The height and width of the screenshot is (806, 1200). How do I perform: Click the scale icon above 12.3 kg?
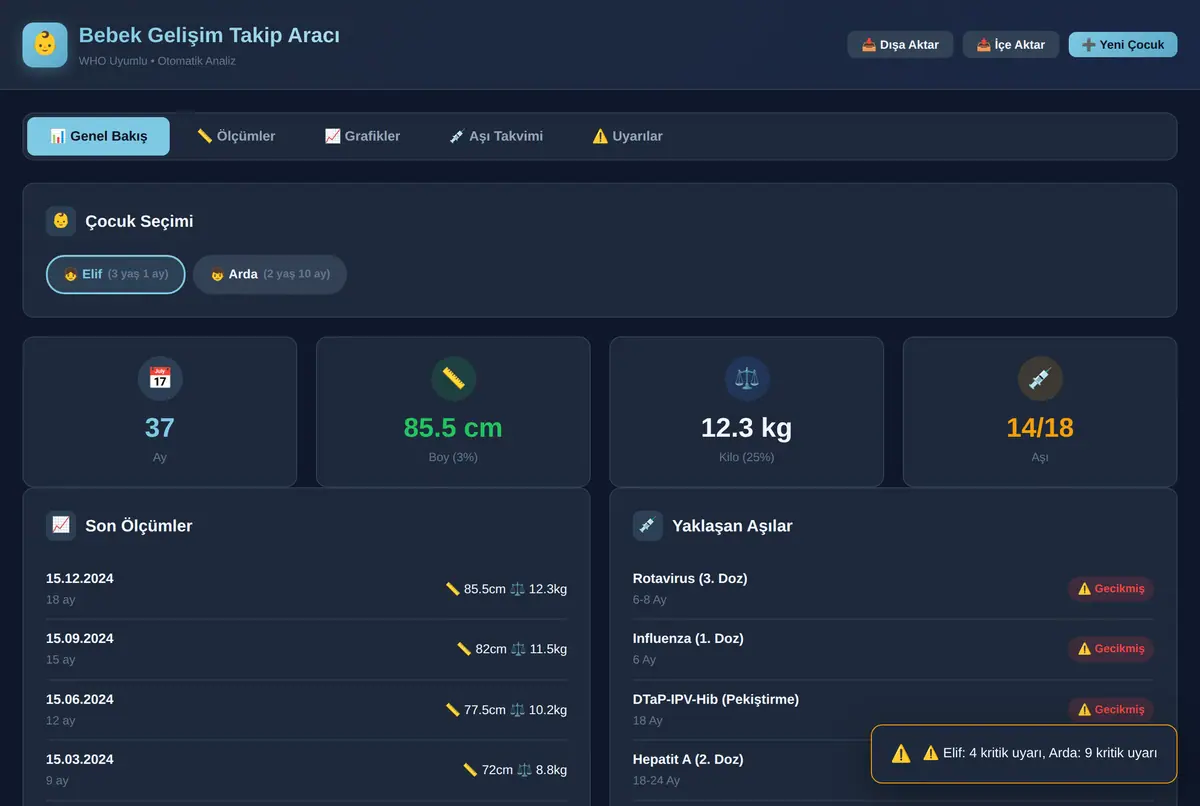[x=747, y=379]
